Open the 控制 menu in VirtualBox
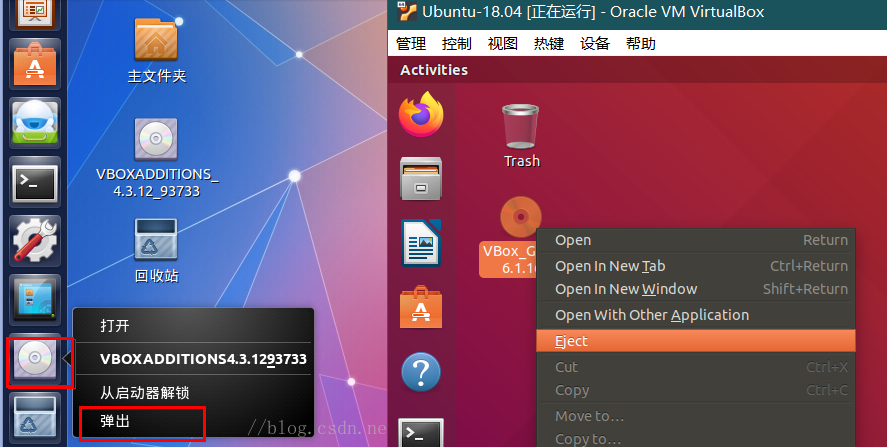This screenshot has width=887, height=447. pyautogui.click(x=457, y=44)
